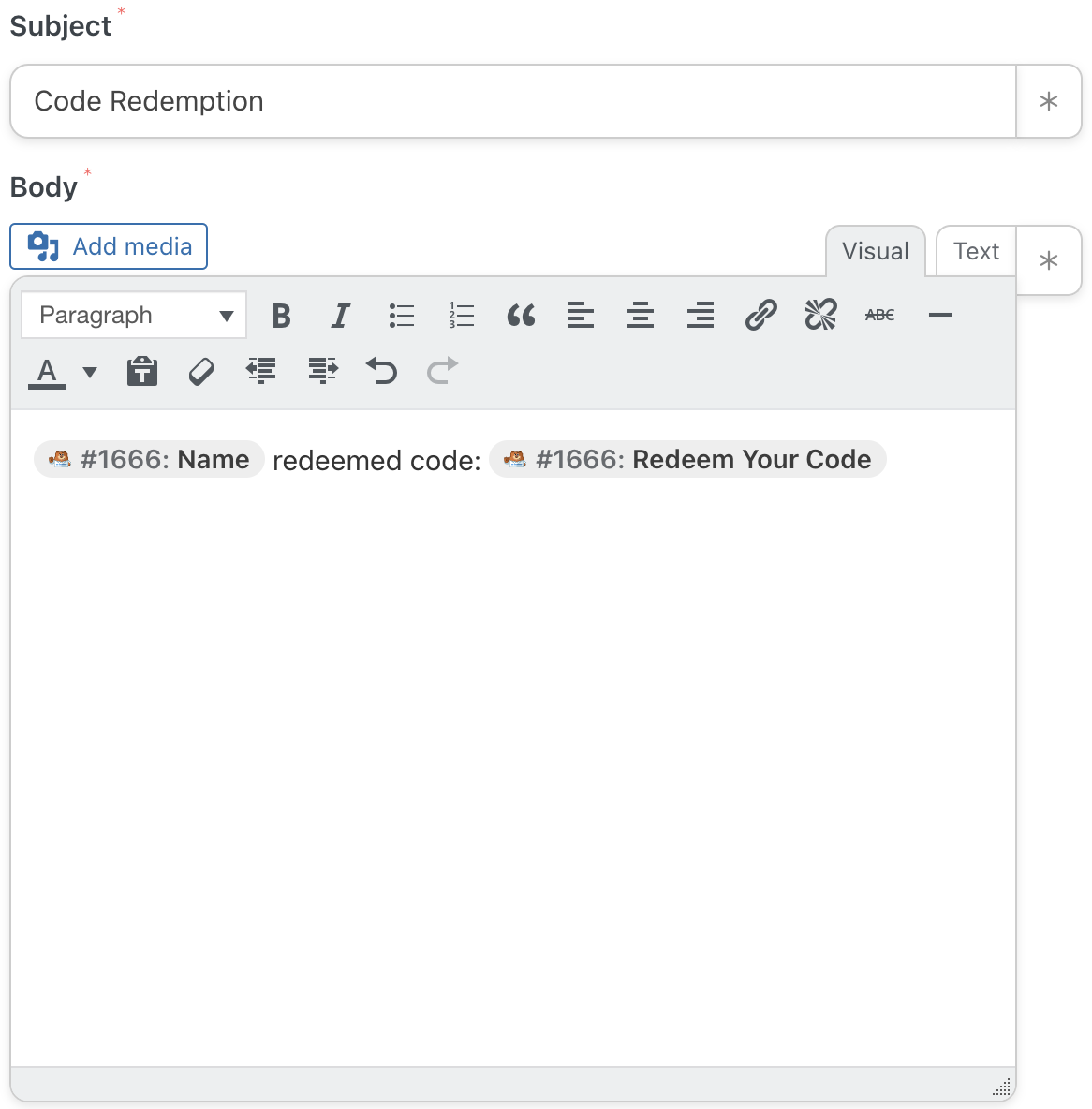Remove link from selected text
This screenshot has width=1092, height=1109.
pos(820,316)
